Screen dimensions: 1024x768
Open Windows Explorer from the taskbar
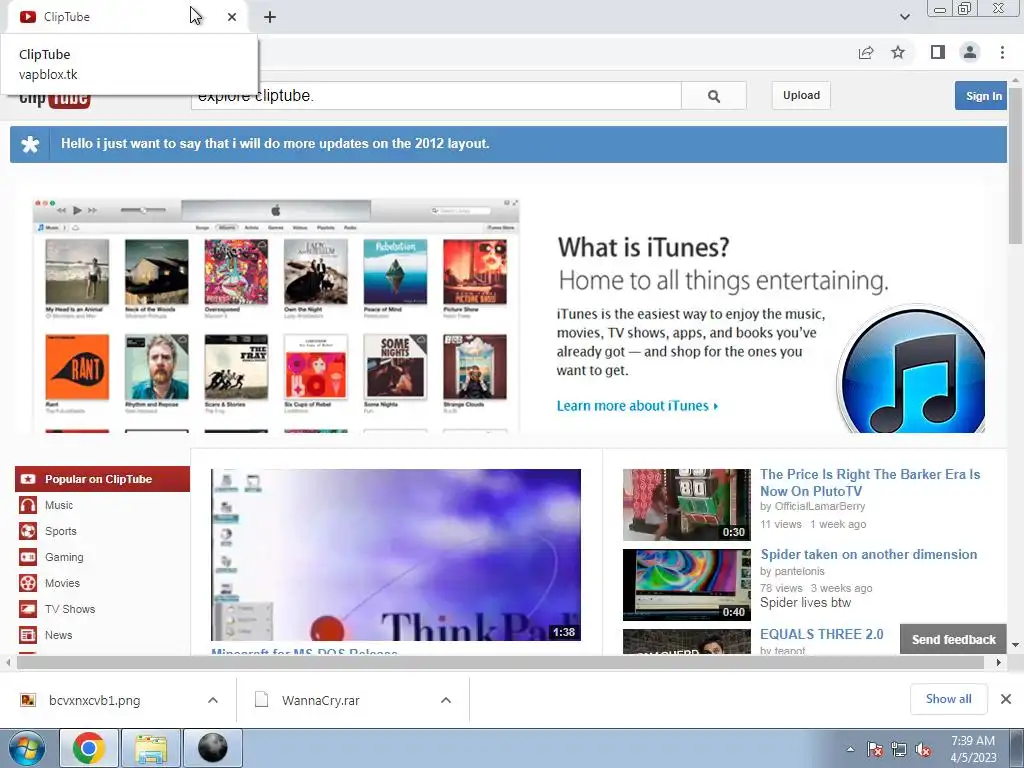(151, 748)
